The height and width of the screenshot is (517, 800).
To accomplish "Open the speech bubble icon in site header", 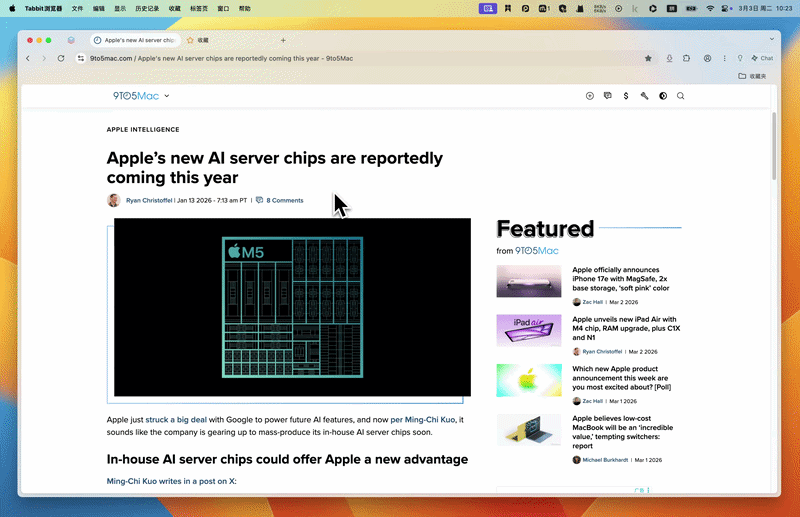I will coord(608,96).
